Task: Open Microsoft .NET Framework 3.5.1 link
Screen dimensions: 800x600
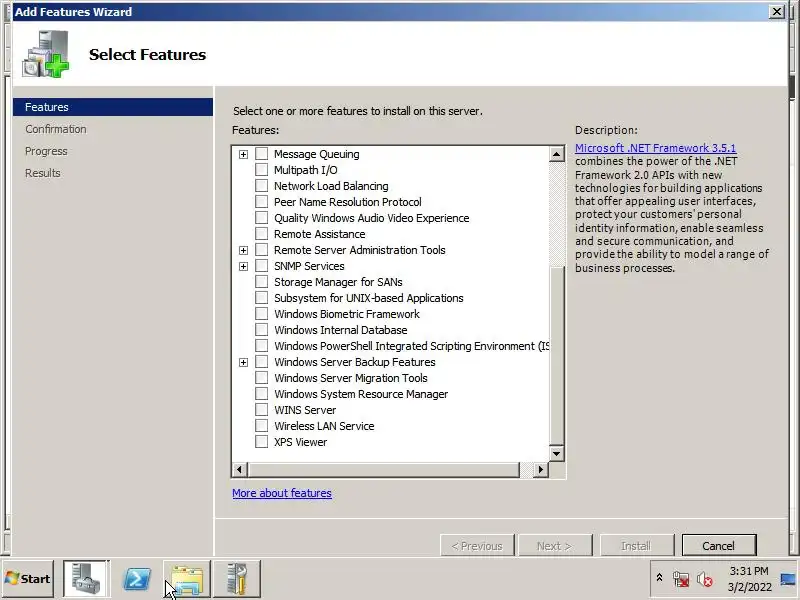Action: pyautogui.click(x=656, y=148)
